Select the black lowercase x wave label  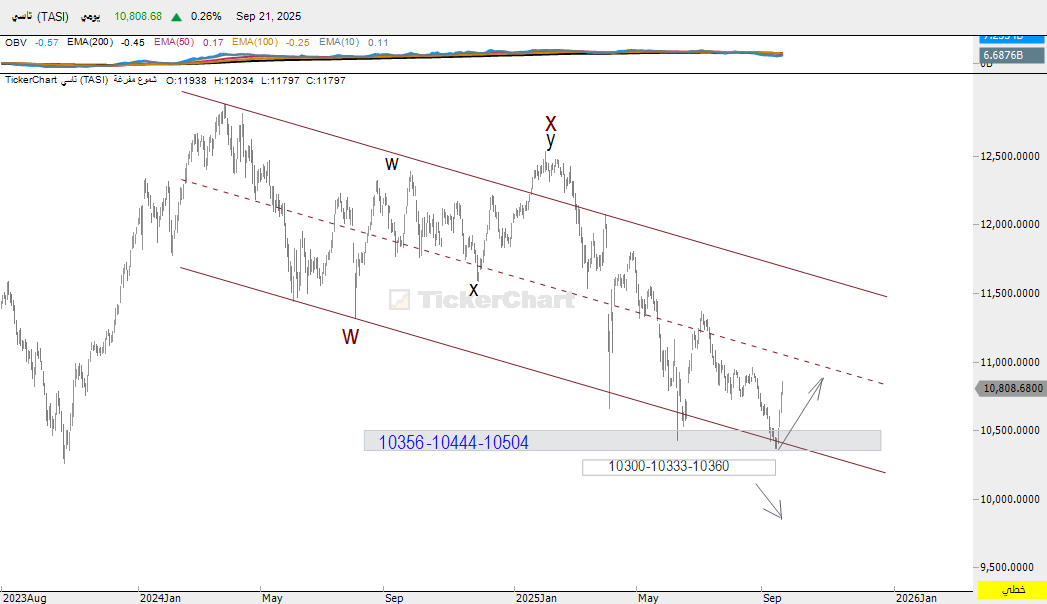(474, 290)
